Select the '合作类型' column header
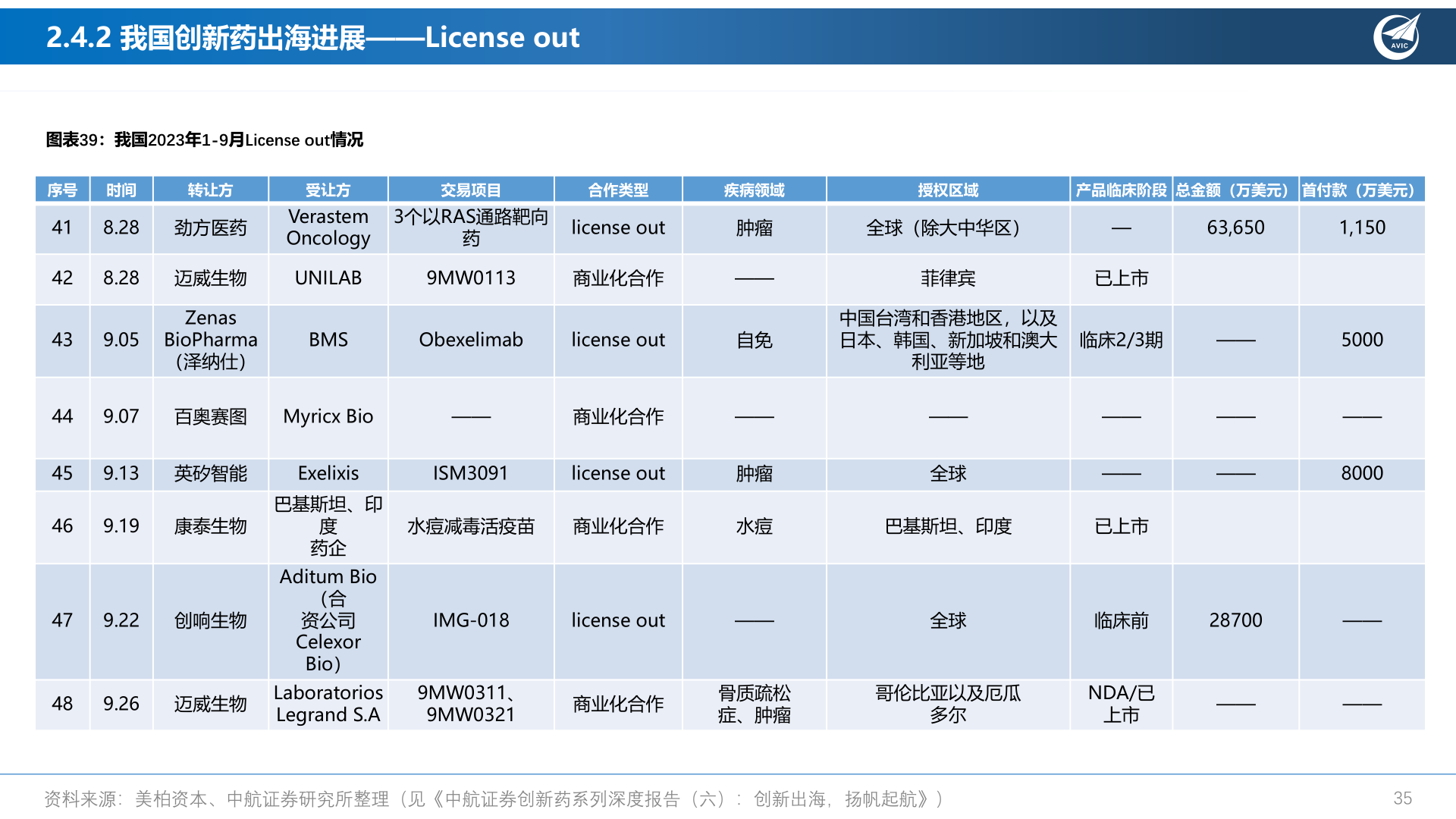1456x819 pixels. tap(618, 190)
